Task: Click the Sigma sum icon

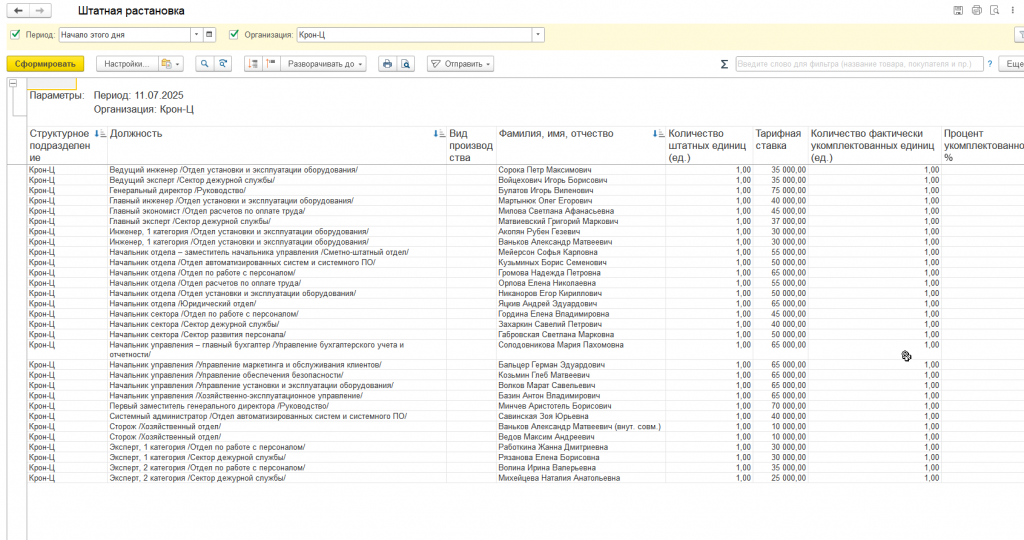Action: (724, 64)
